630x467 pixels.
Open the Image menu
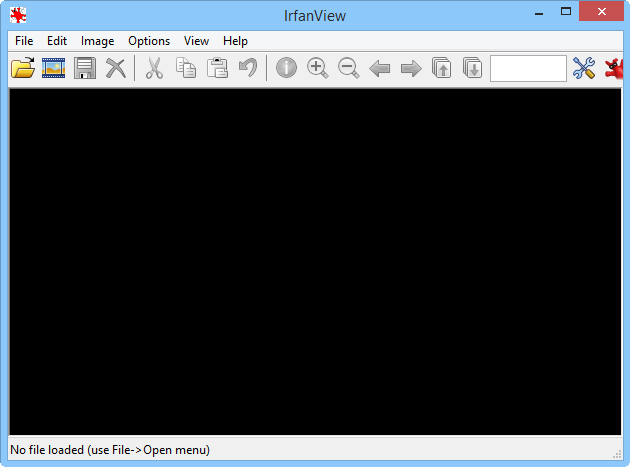click(x=97, y=41)
